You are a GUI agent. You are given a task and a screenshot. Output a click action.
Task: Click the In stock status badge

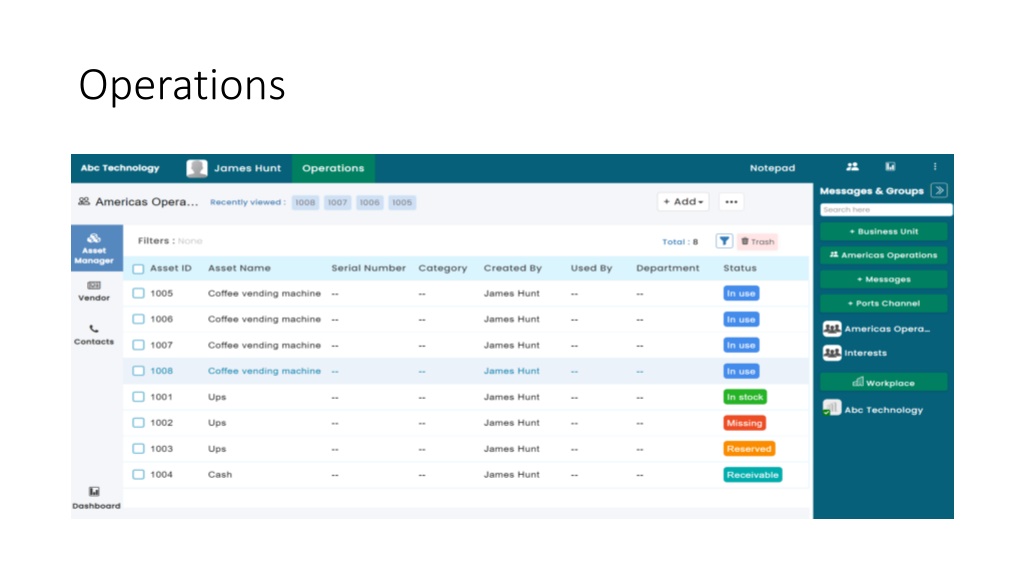745,396
